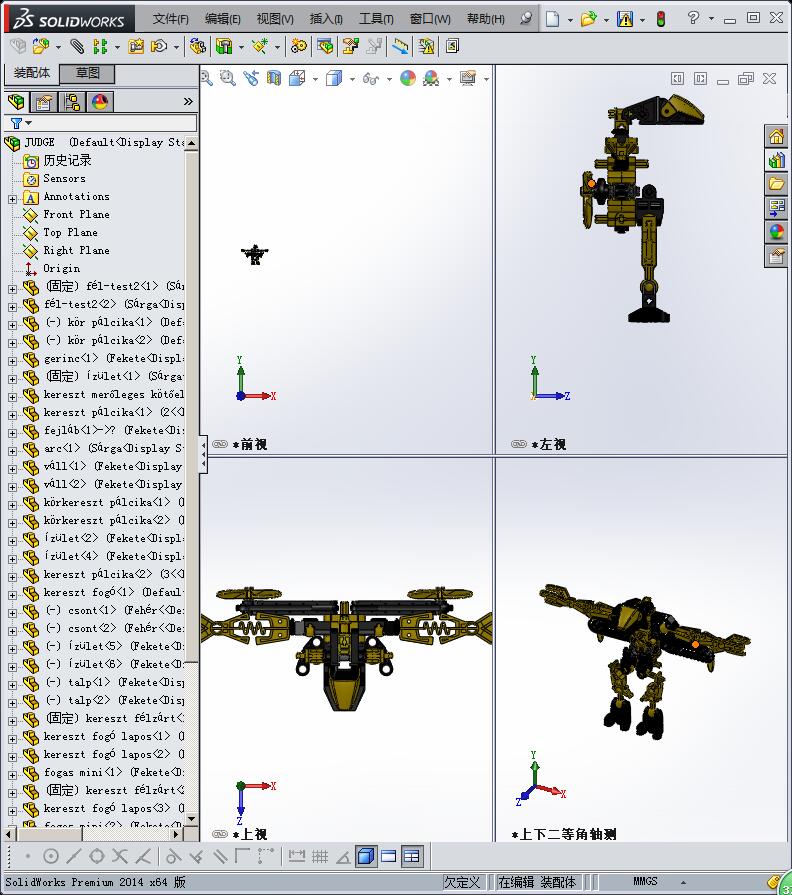Screen dimensions: 792x895
Task: Toggle link views icon beside *左视
Action: [x=519, y=444]
